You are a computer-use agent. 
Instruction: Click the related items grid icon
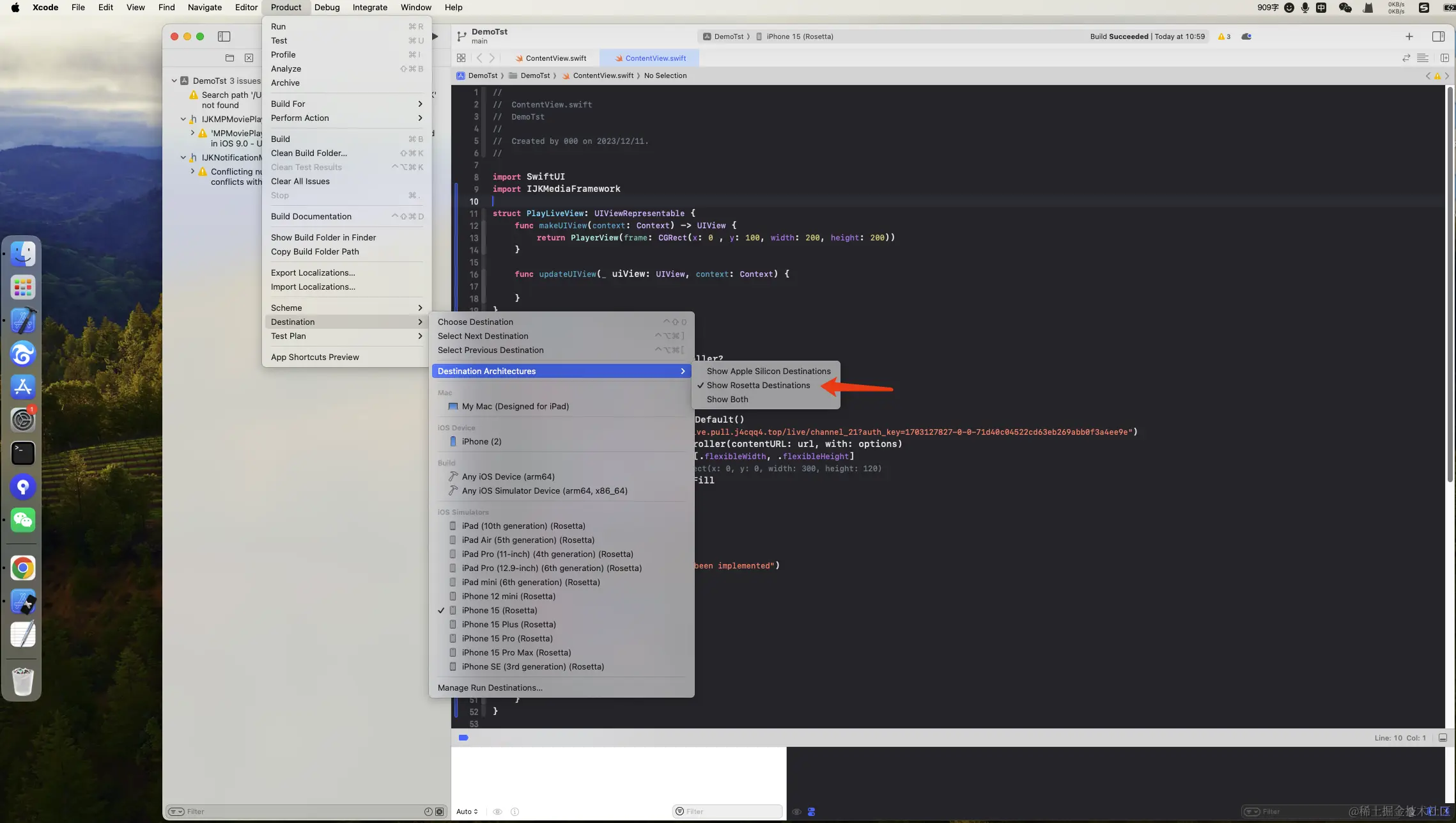pos(461,58)
